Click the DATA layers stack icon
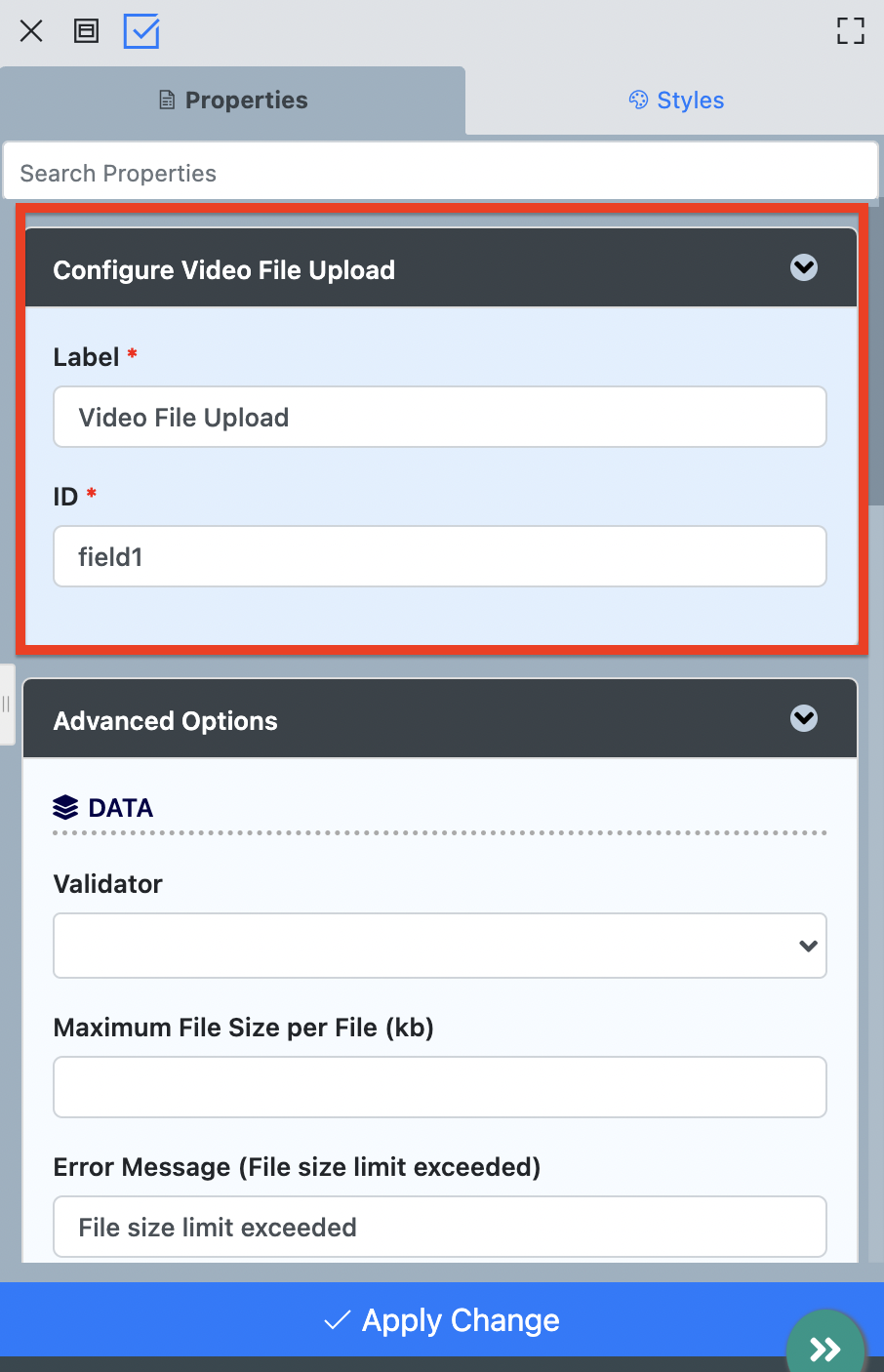 click(x=65, y=808)
